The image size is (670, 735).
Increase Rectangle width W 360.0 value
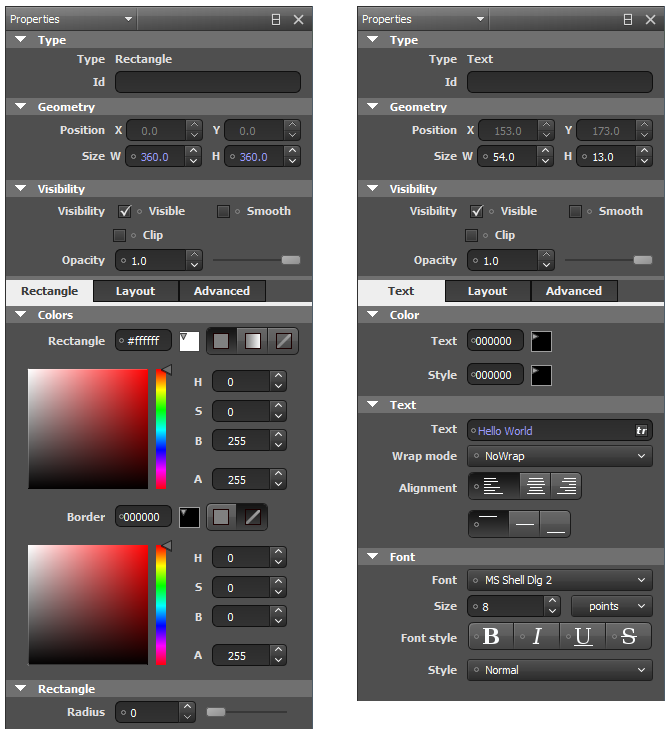pos(194,151)
